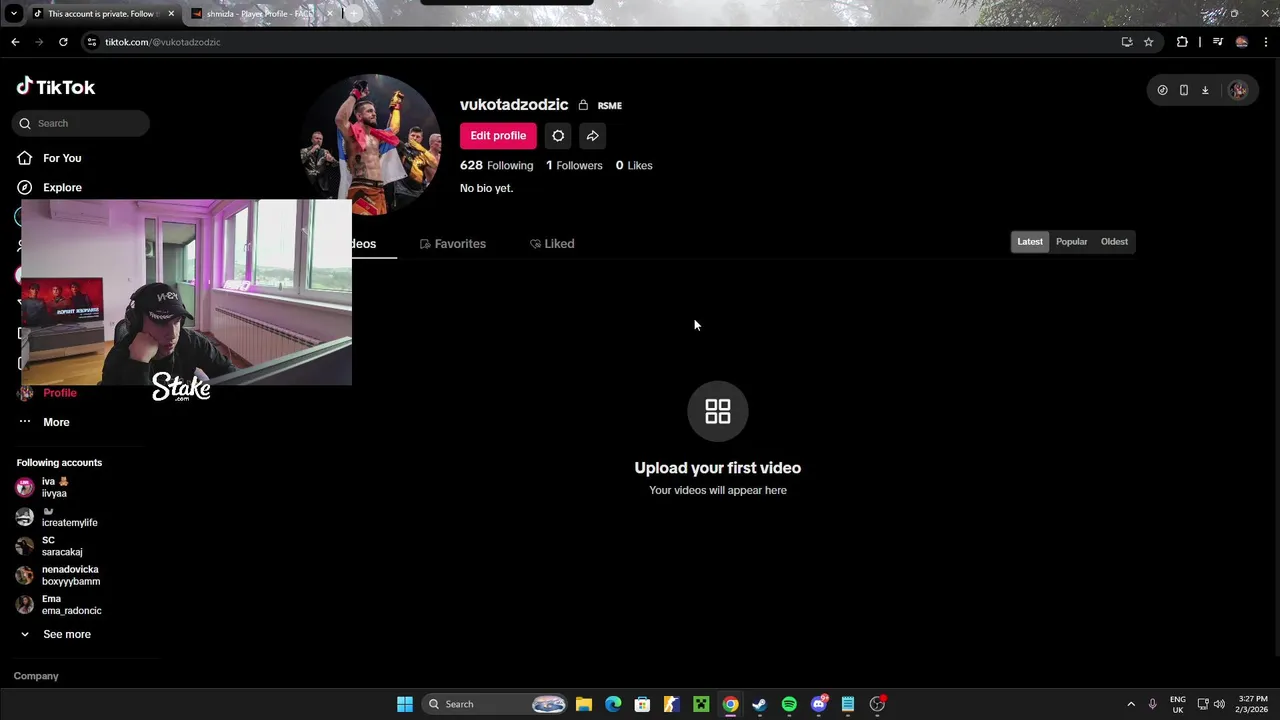The width and height of the screenshot is (1280, 720).
Task: Open a new Chrome tab
Action: 353,14
